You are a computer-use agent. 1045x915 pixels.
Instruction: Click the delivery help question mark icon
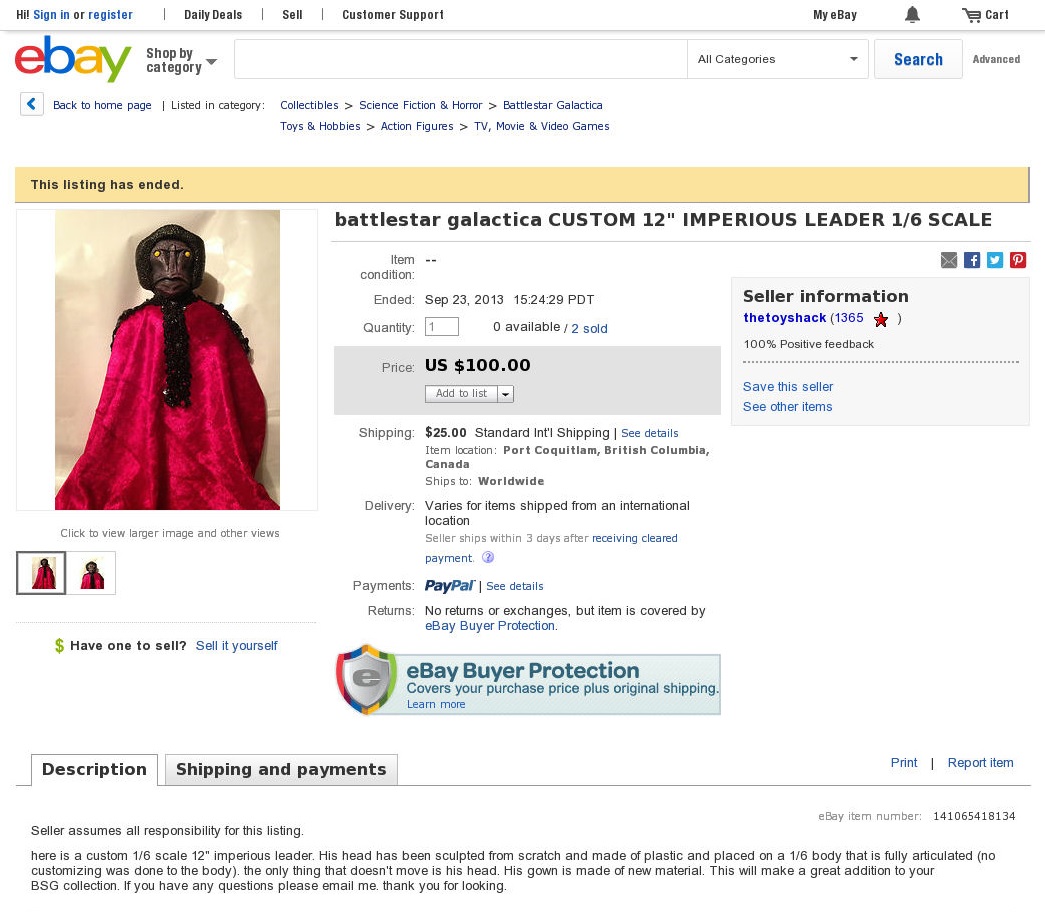click(x=488, y=557)
